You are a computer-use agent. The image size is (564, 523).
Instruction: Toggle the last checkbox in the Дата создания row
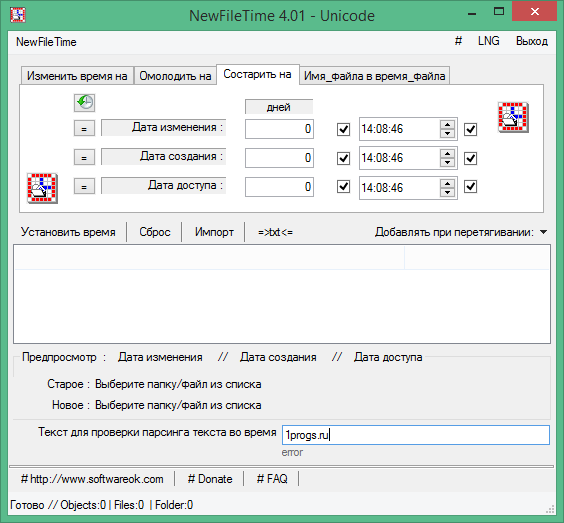470,158
